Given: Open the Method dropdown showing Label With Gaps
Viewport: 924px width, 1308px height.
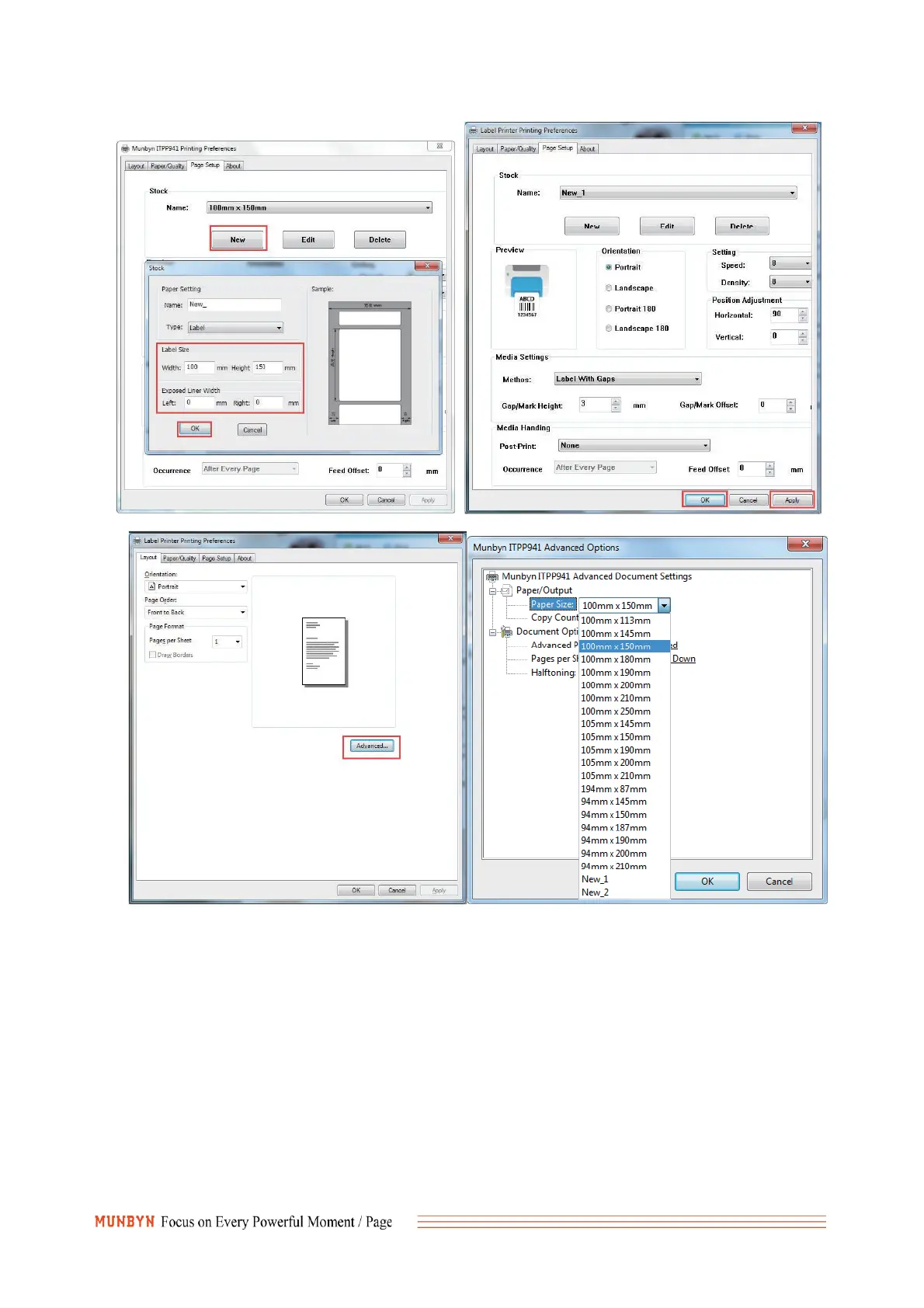Looking at the screenshot, I should (x=627, y=379).
